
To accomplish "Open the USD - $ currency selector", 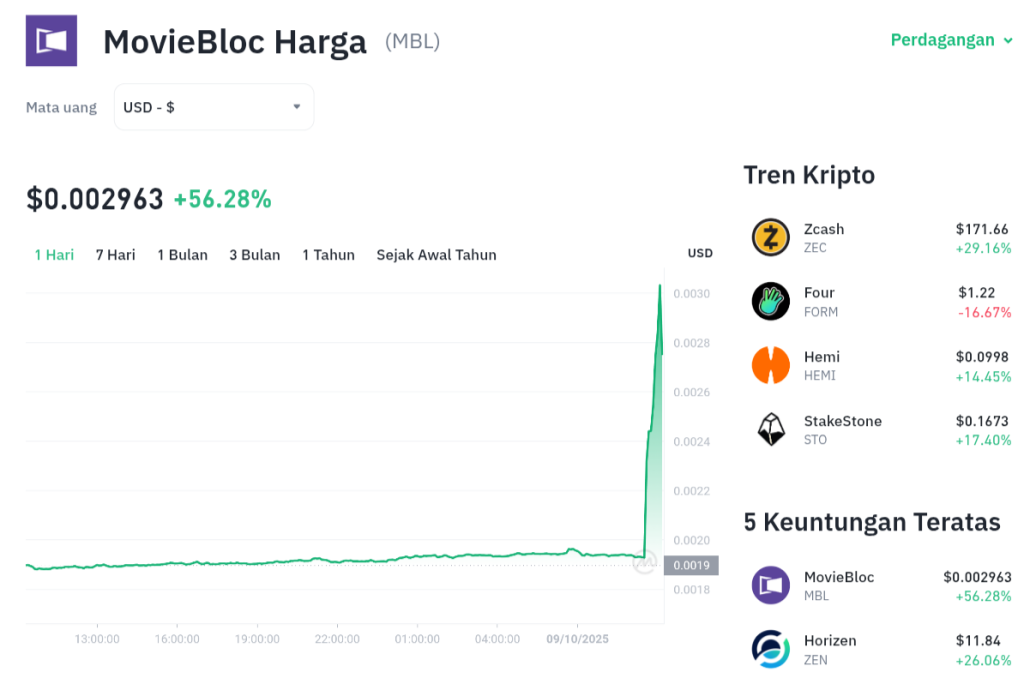I will pyautogui.click(x=213, y=107).
